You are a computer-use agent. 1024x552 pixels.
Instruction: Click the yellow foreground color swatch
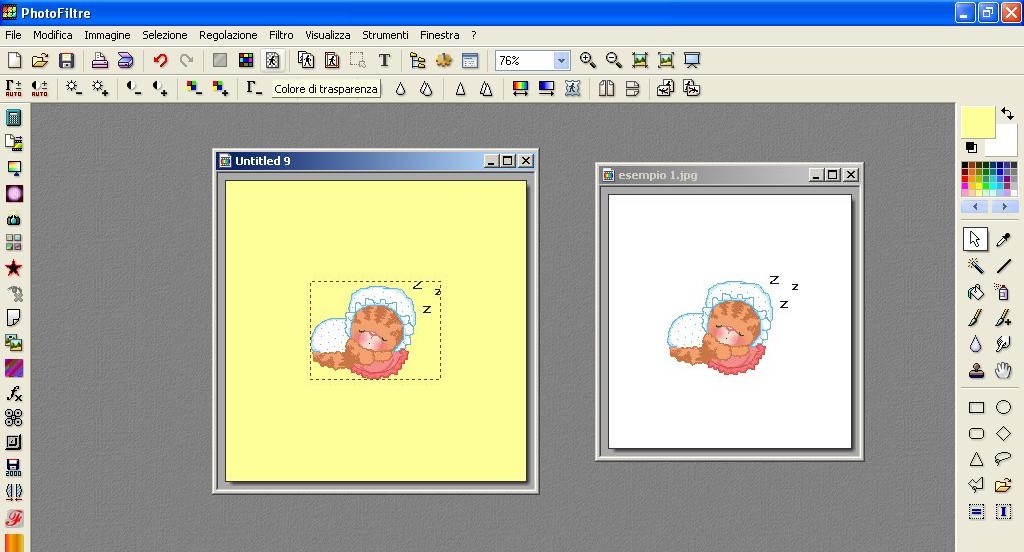click(x=977, y=122)
